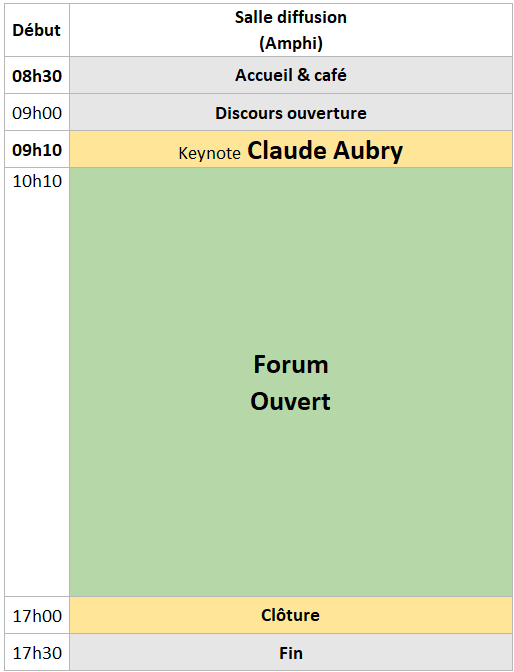
Task: Click the 09h10 time cell
Action: [37, 150]
